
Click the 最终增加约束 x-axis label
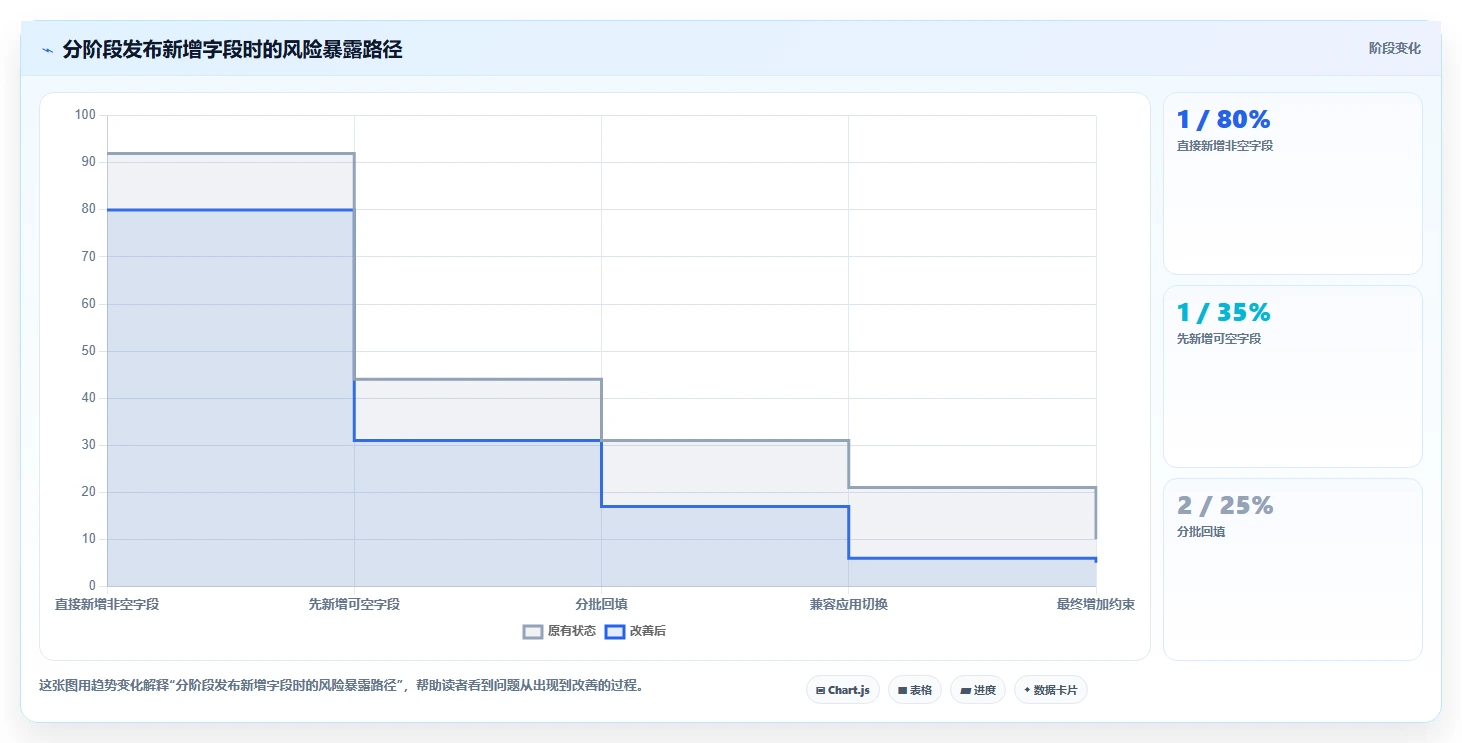coord(1096,604)
